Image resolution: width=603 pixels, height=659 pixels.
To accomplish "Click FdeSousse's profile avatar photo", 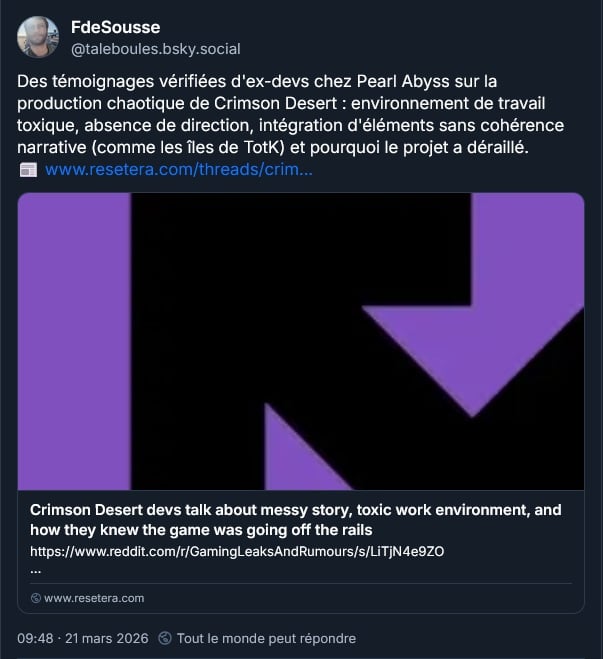I will (38, 37).
